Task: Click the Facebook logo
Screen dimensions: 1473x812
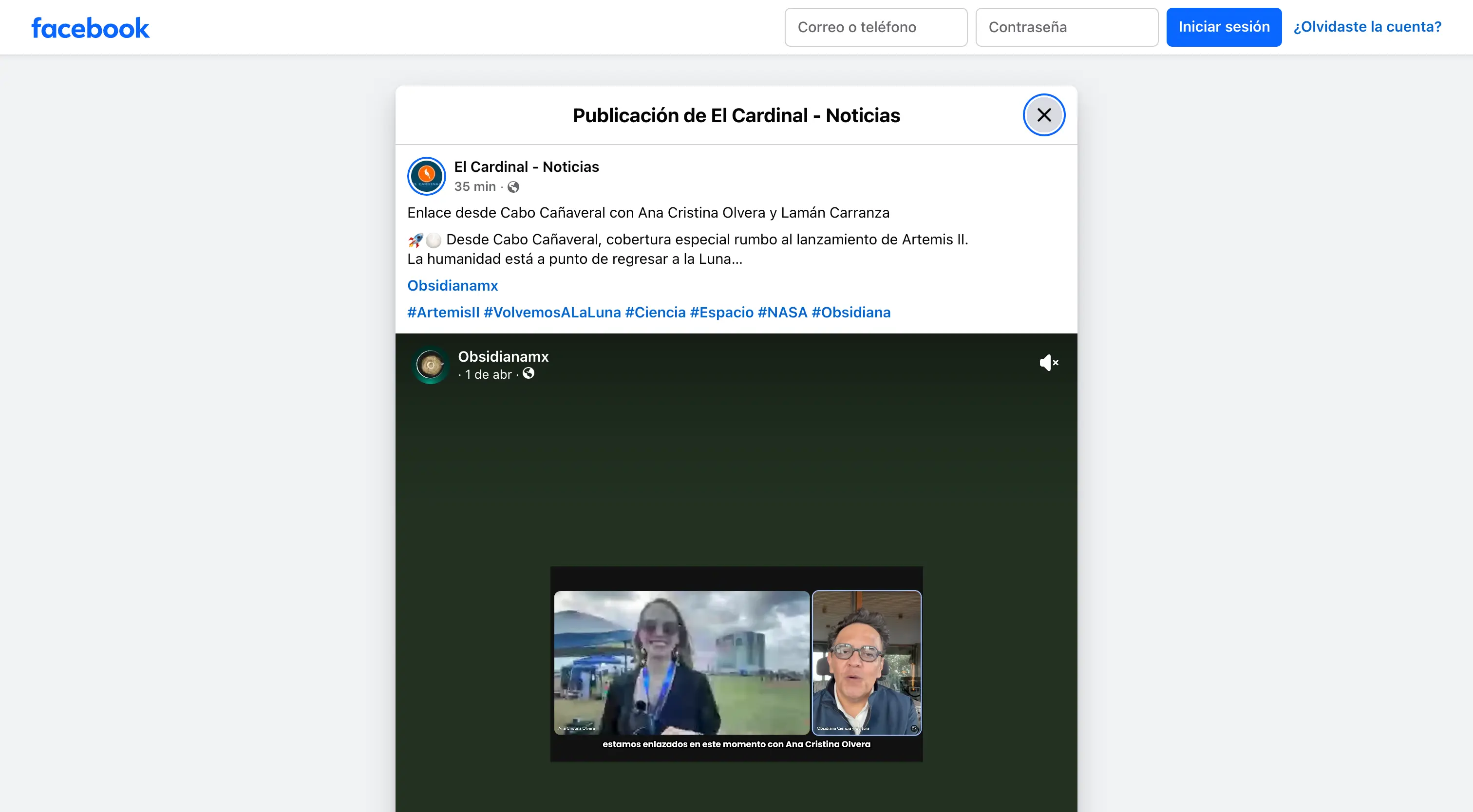Action: (90, 28)
